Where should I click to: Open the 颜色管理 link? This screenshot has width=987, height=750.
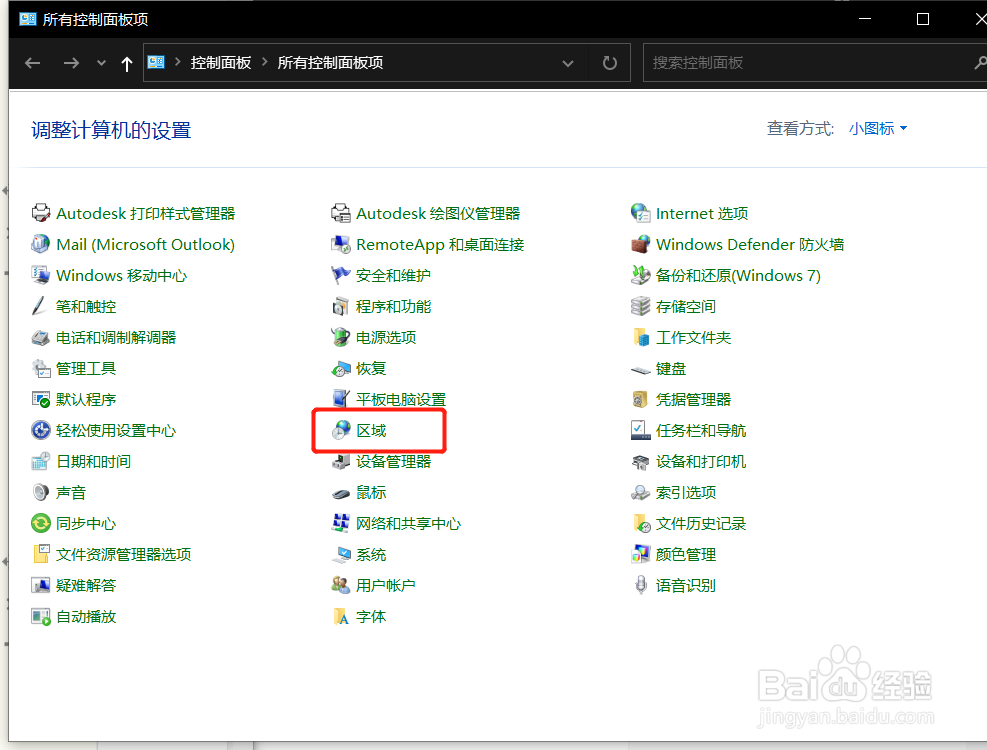tap(685, 554)
